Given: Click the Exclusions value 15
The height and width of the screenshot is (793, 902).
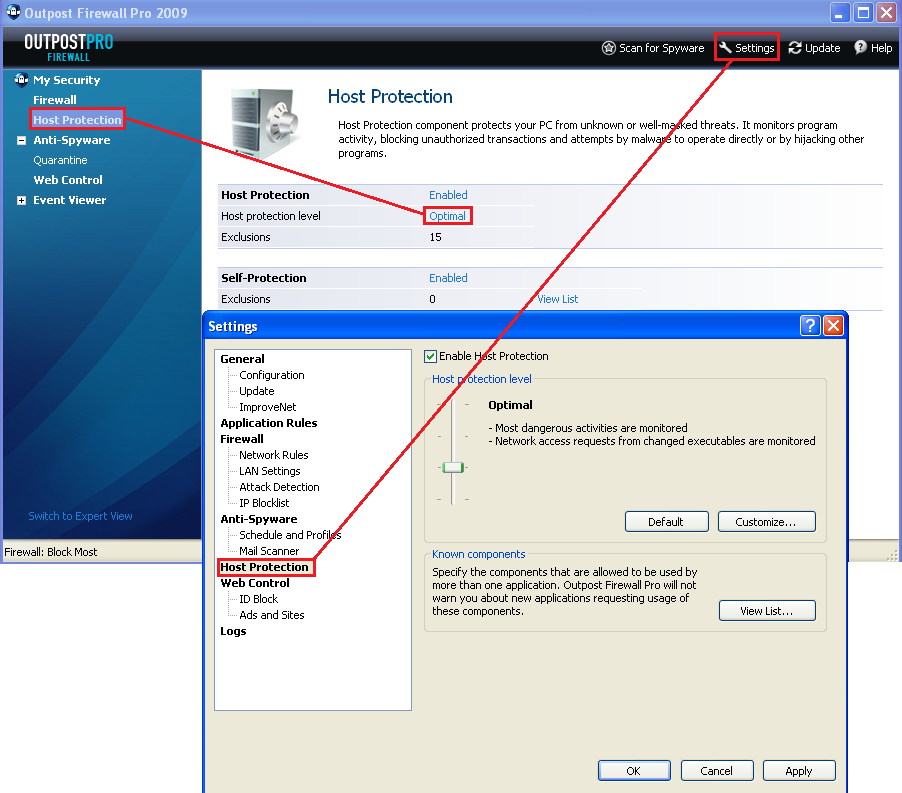Looking at the screenshot, I should tap(435, 237).
